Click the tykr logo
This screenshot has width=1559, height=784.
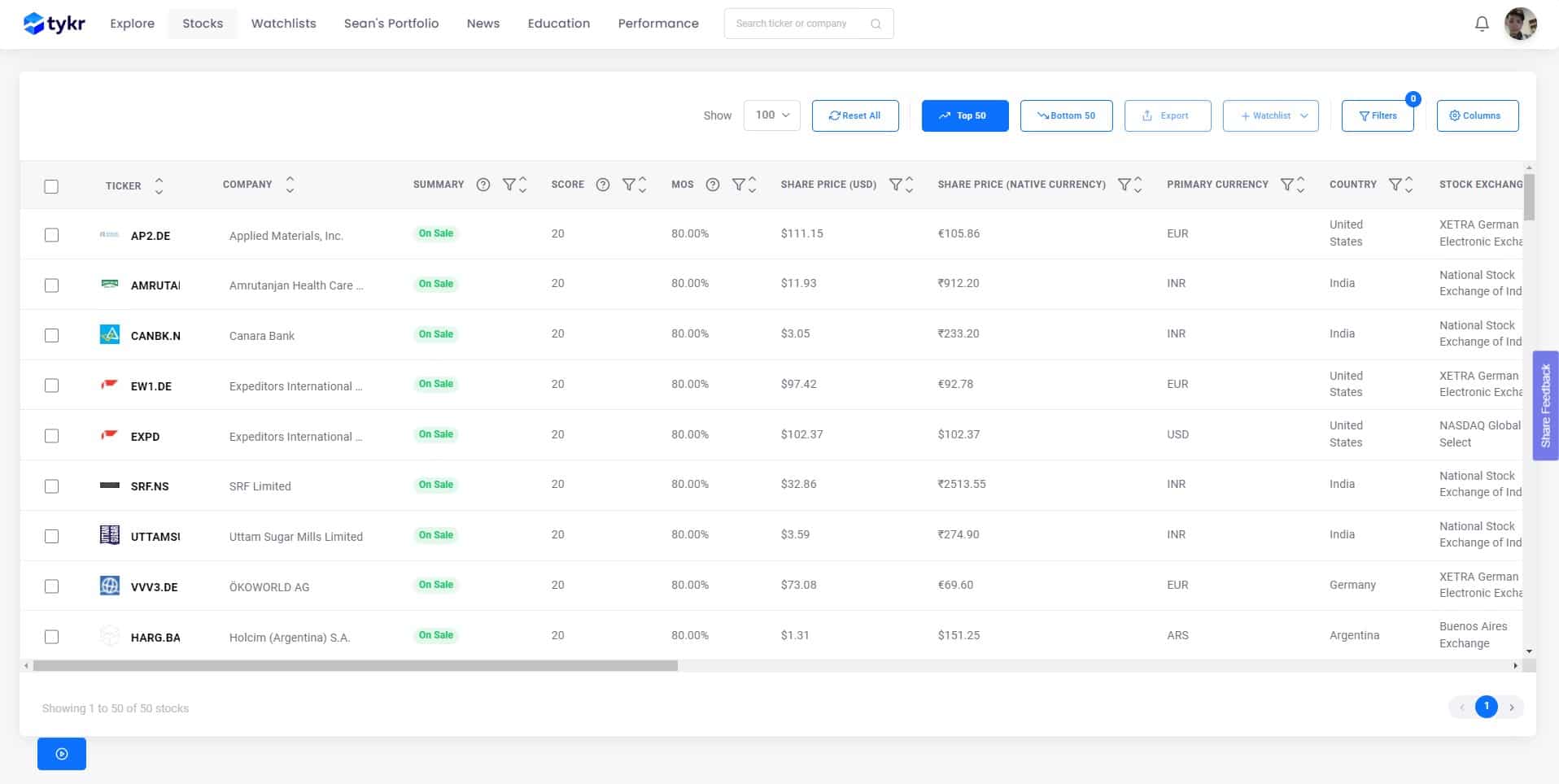tap(55, 24)
